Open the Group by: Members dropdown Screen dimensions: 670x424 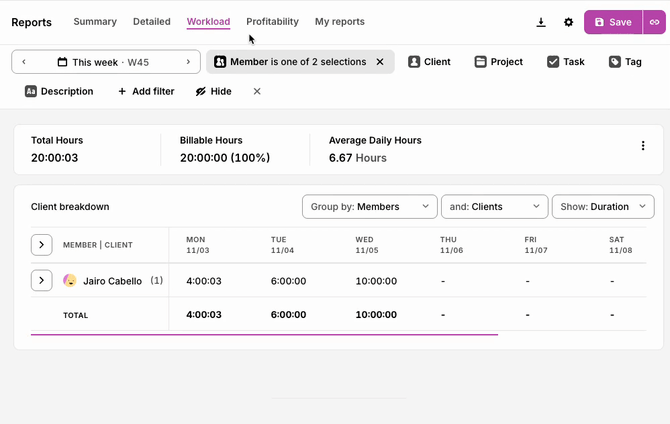tap(369, 207)
